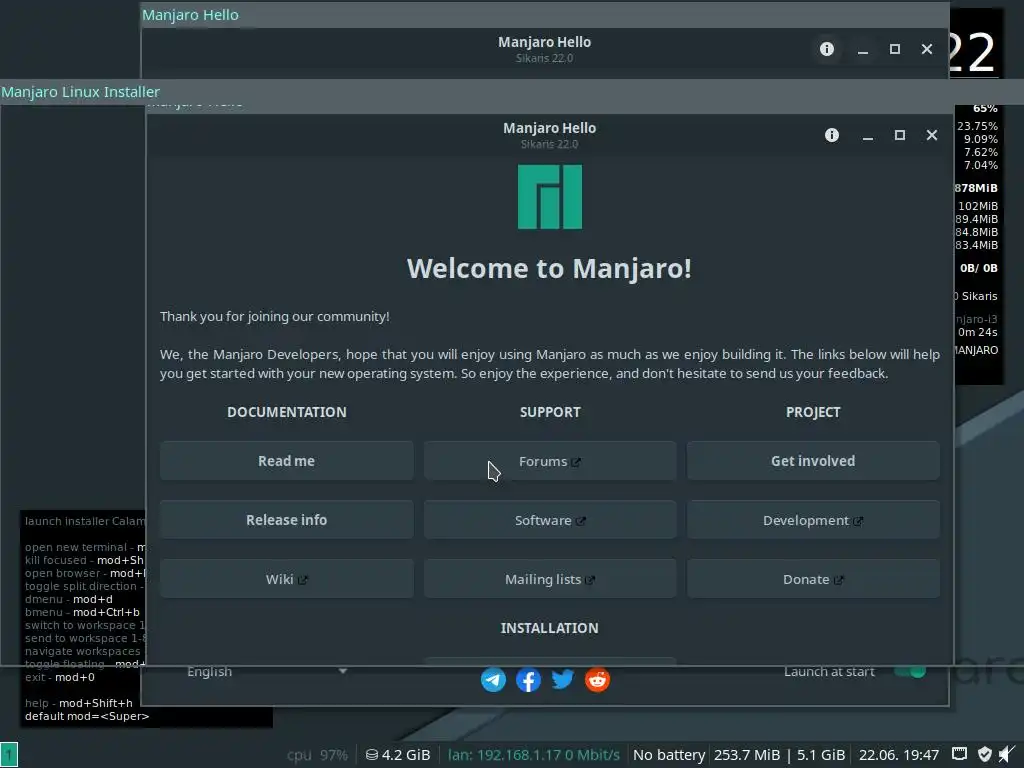Open the Reddit social link
1024x768 pixels.
[x=597, y=680]
